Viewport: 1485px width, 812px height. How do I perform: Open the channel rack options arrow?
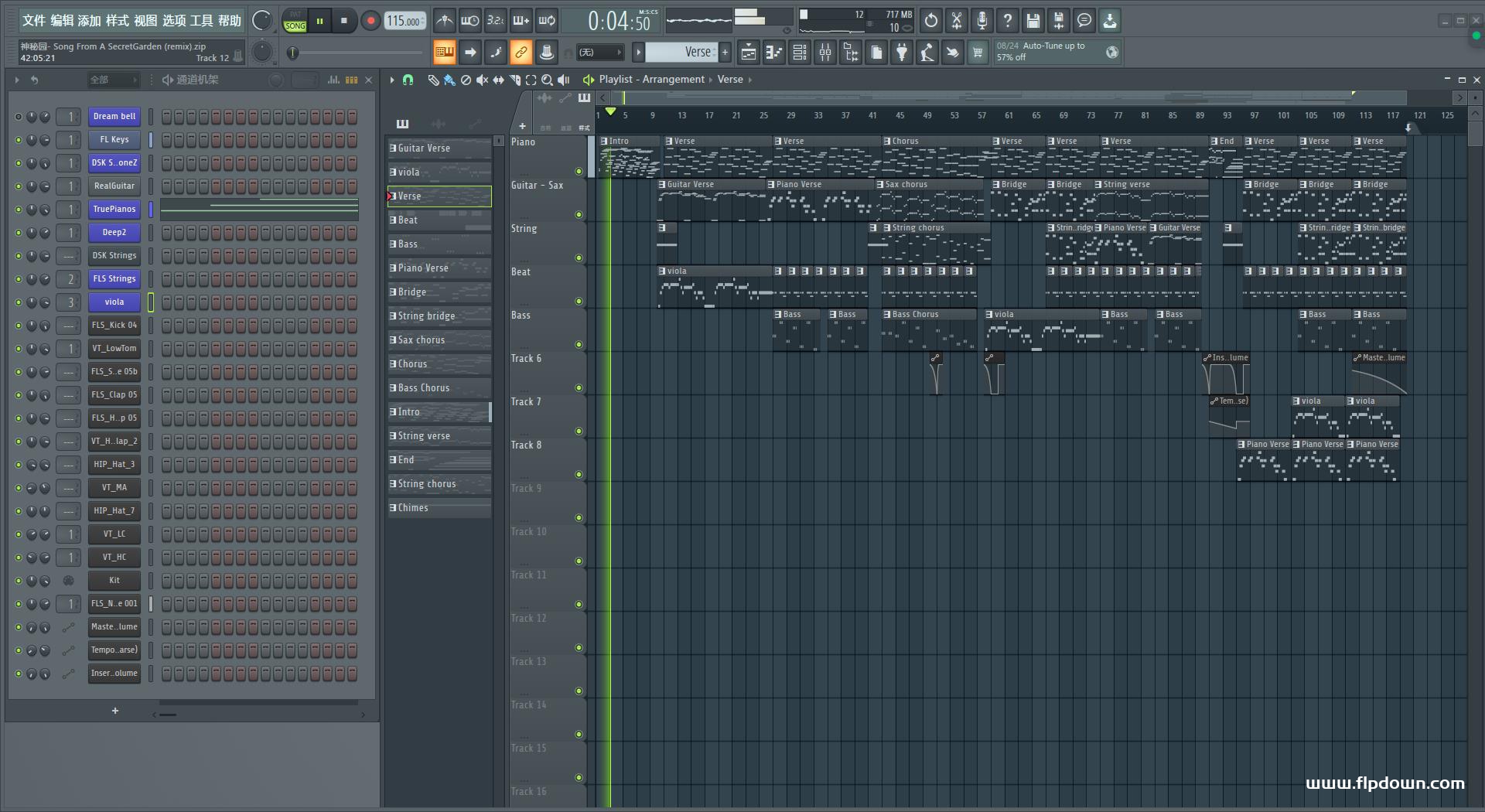(x=17, y=80)
